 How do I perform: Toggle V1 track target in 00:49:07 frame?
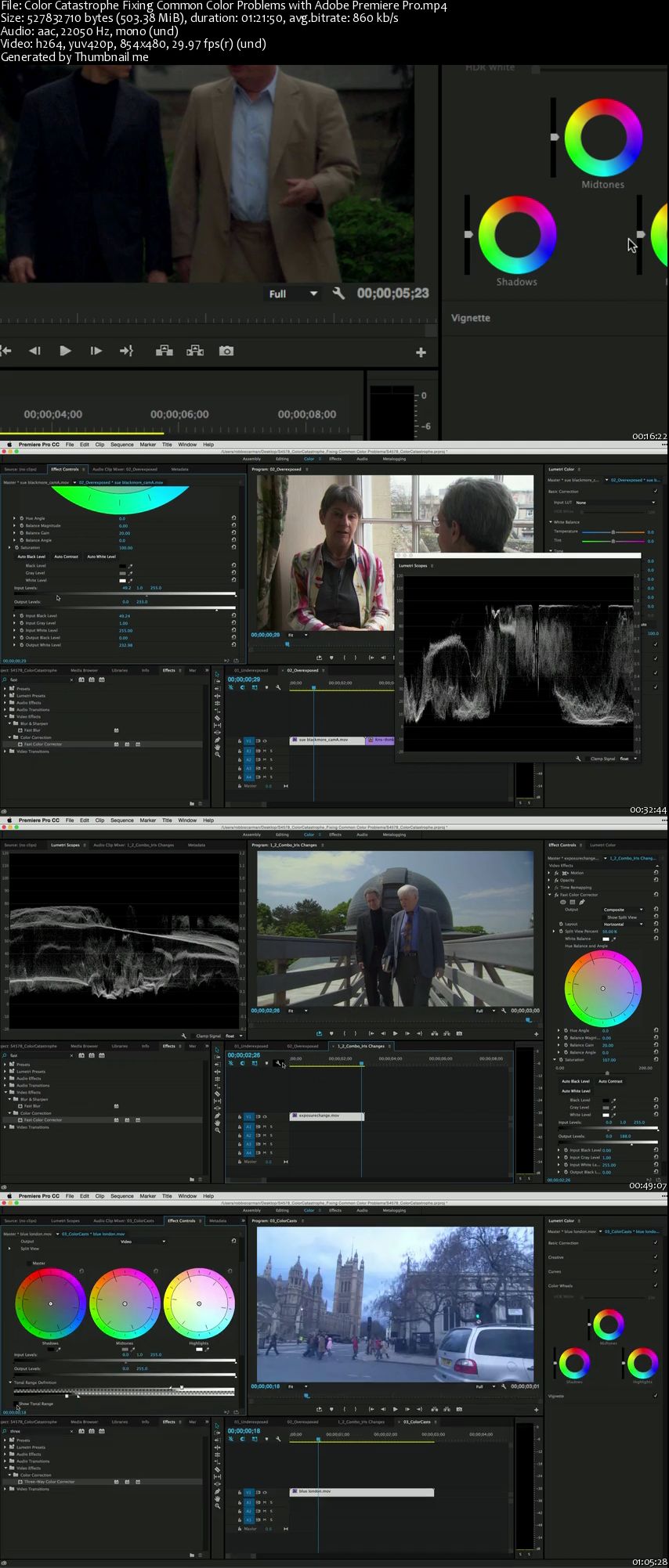(249, 1117)
